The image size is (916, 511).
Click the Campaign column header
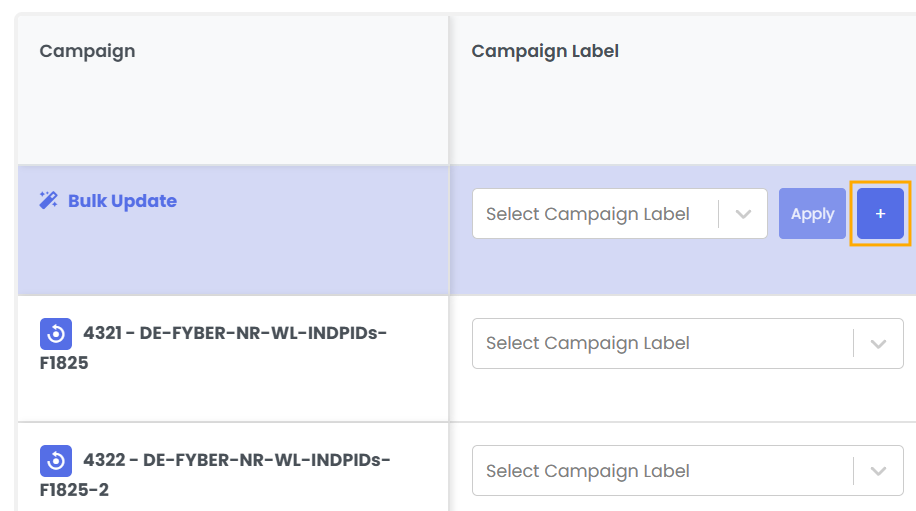coord(87,51)
